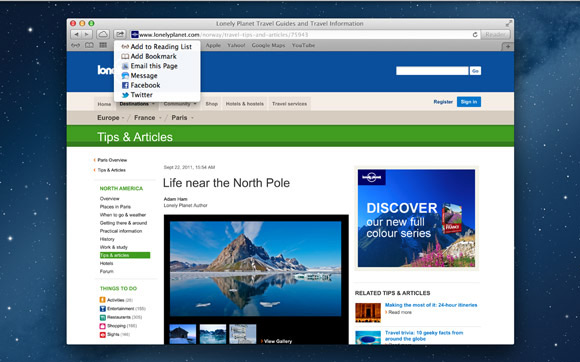
Task: Click the Go search button
Action: click(x=475, y=71)
